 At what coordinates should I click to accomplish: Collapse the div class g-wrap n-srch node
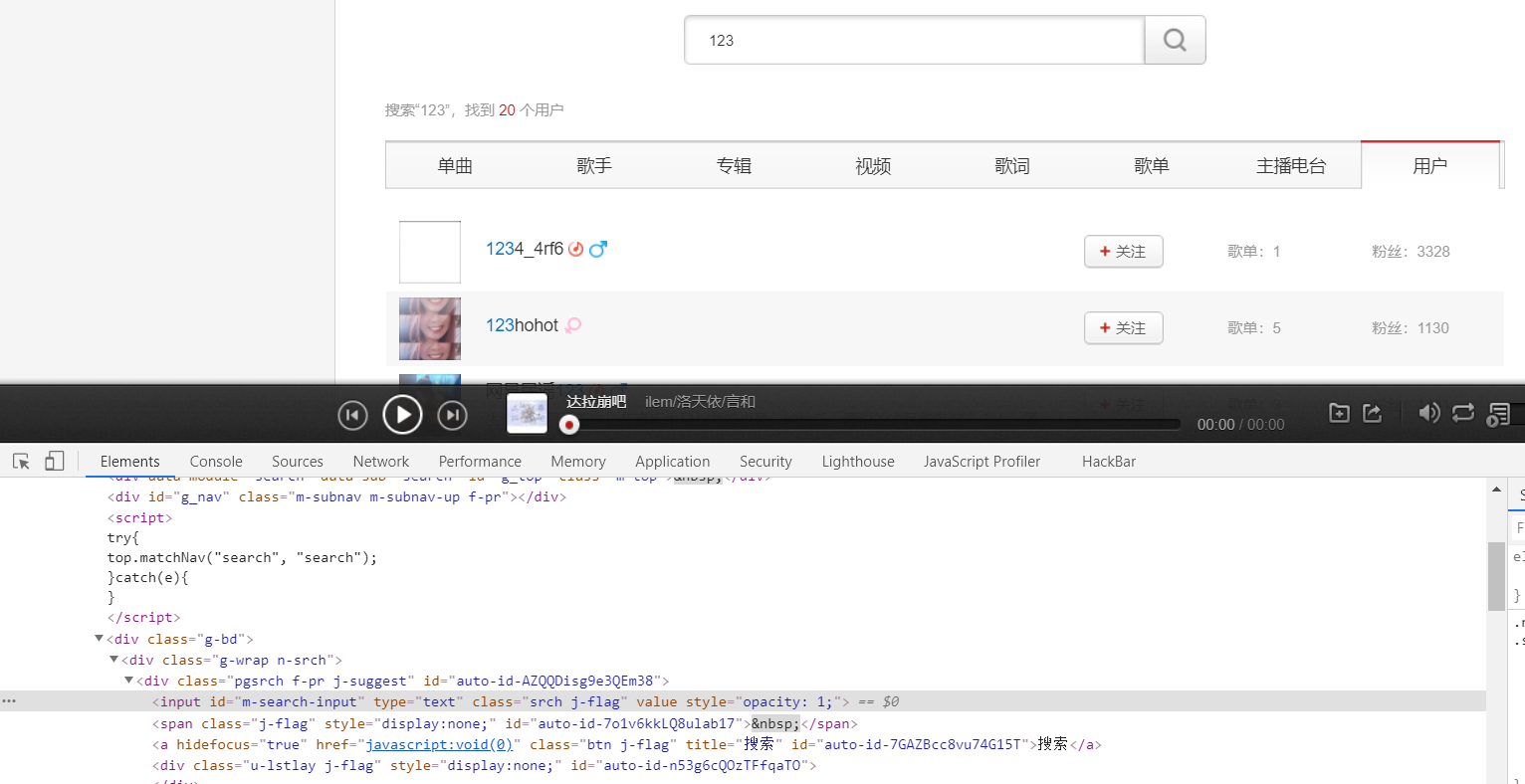(113, 660)
